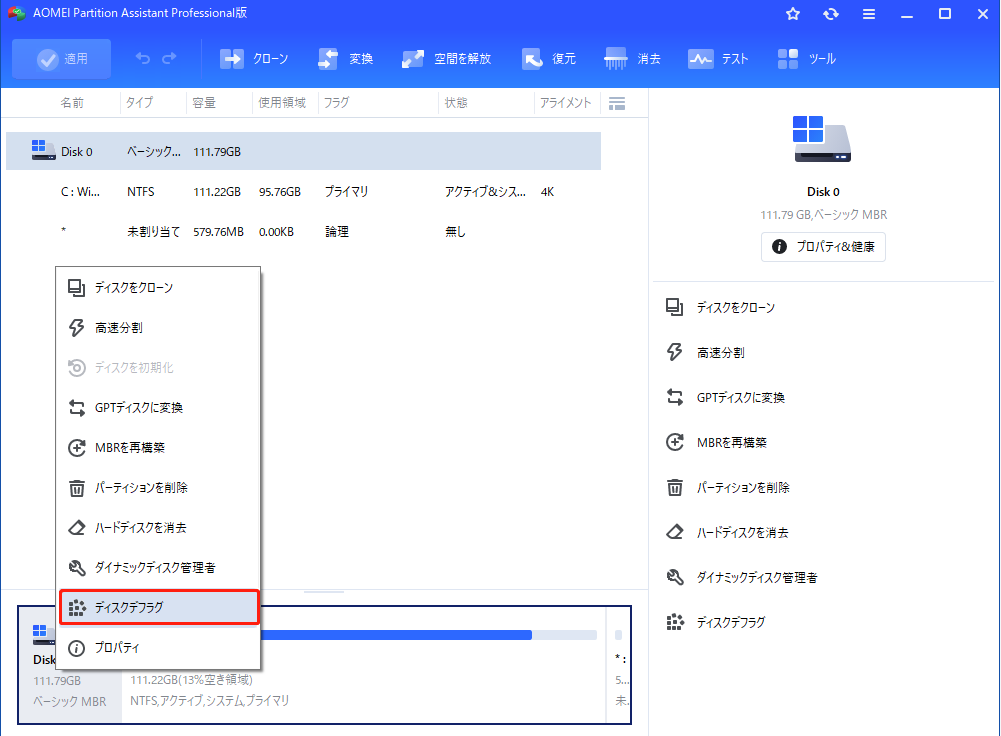Image resolution: width=1001 pixels, height=736 pixels.
Task: Click the タイプ column header
Action: pos(139,103)
